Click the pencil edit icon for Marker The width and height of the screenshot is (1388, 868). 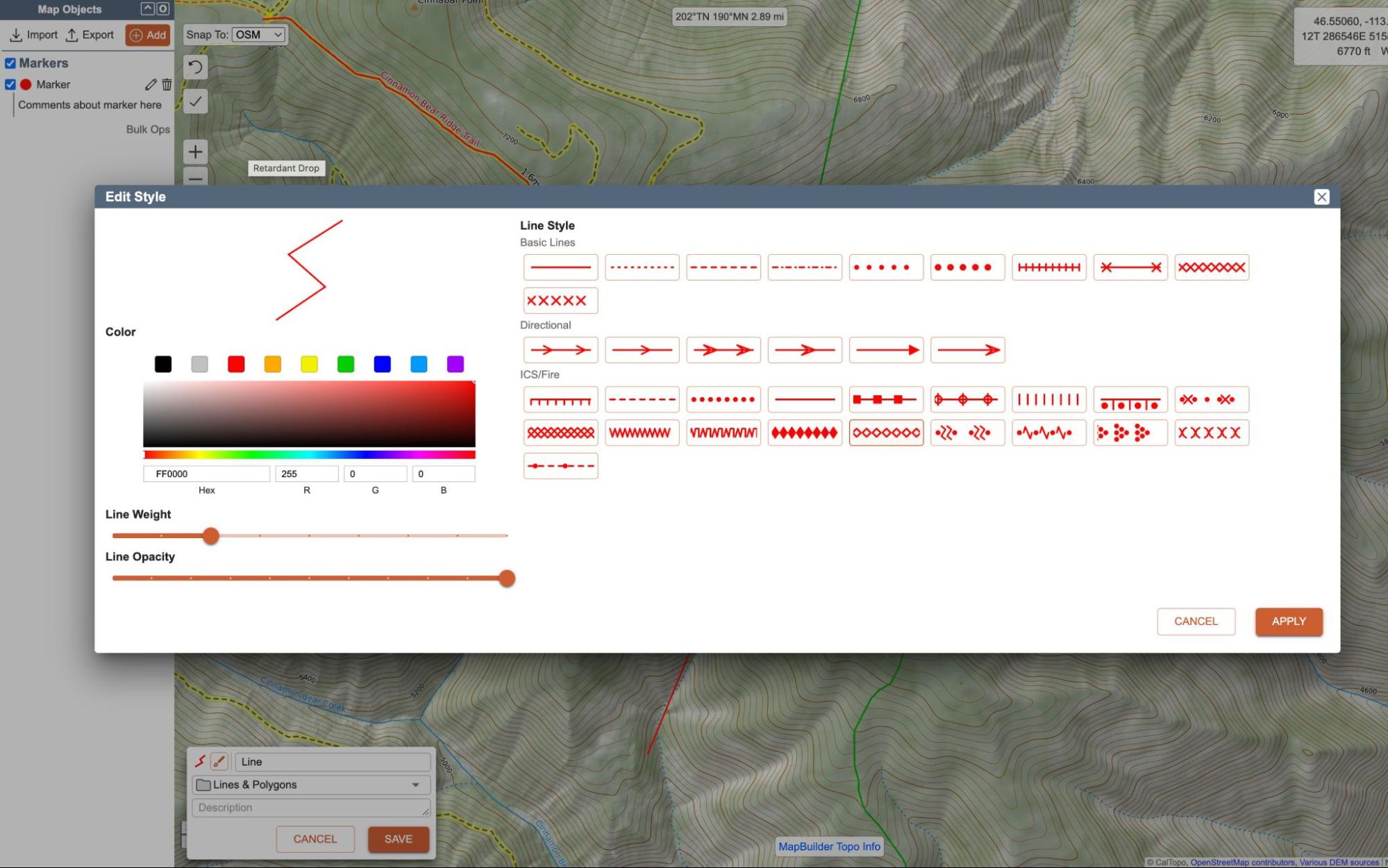coord(151,85)
